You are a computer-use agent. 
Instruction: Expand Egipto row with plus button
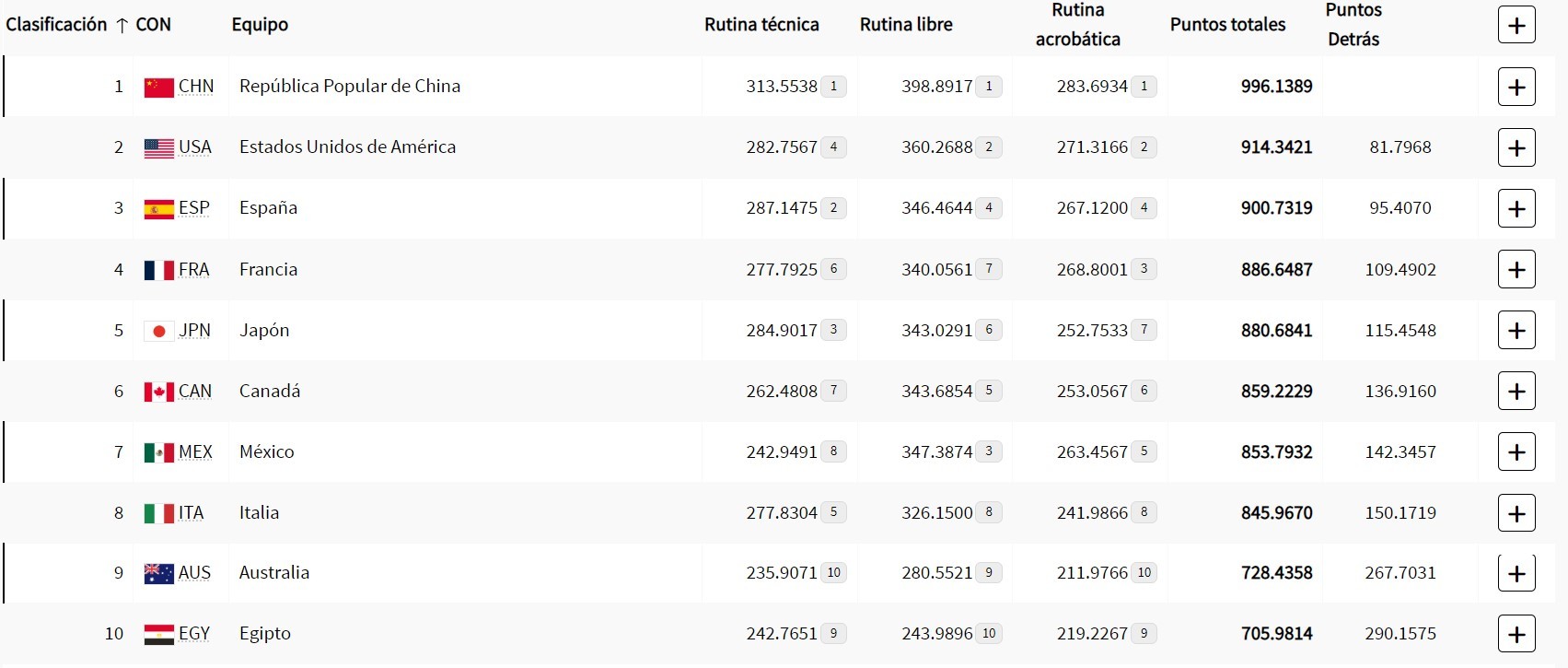(1516, 634)
